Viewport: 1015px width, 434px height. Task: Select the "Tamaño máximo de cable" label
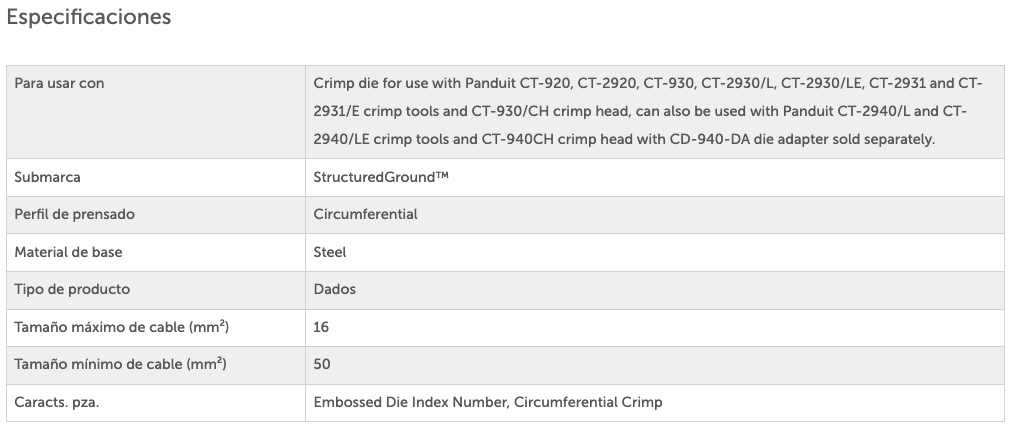(x=113, y=327)
